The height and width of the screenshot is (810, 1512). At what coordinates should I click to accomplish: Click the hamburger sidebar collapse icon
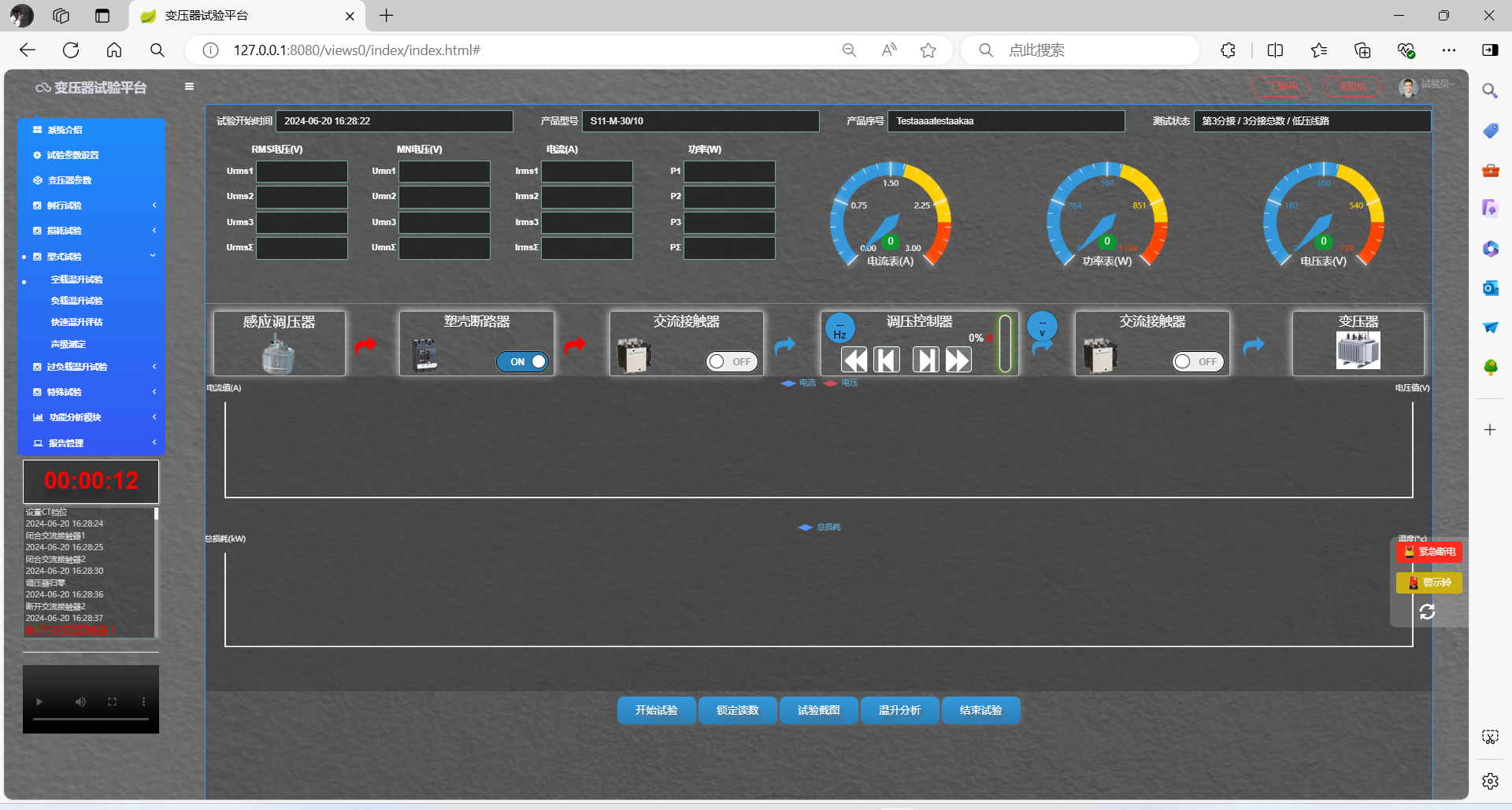pos(189,87)
